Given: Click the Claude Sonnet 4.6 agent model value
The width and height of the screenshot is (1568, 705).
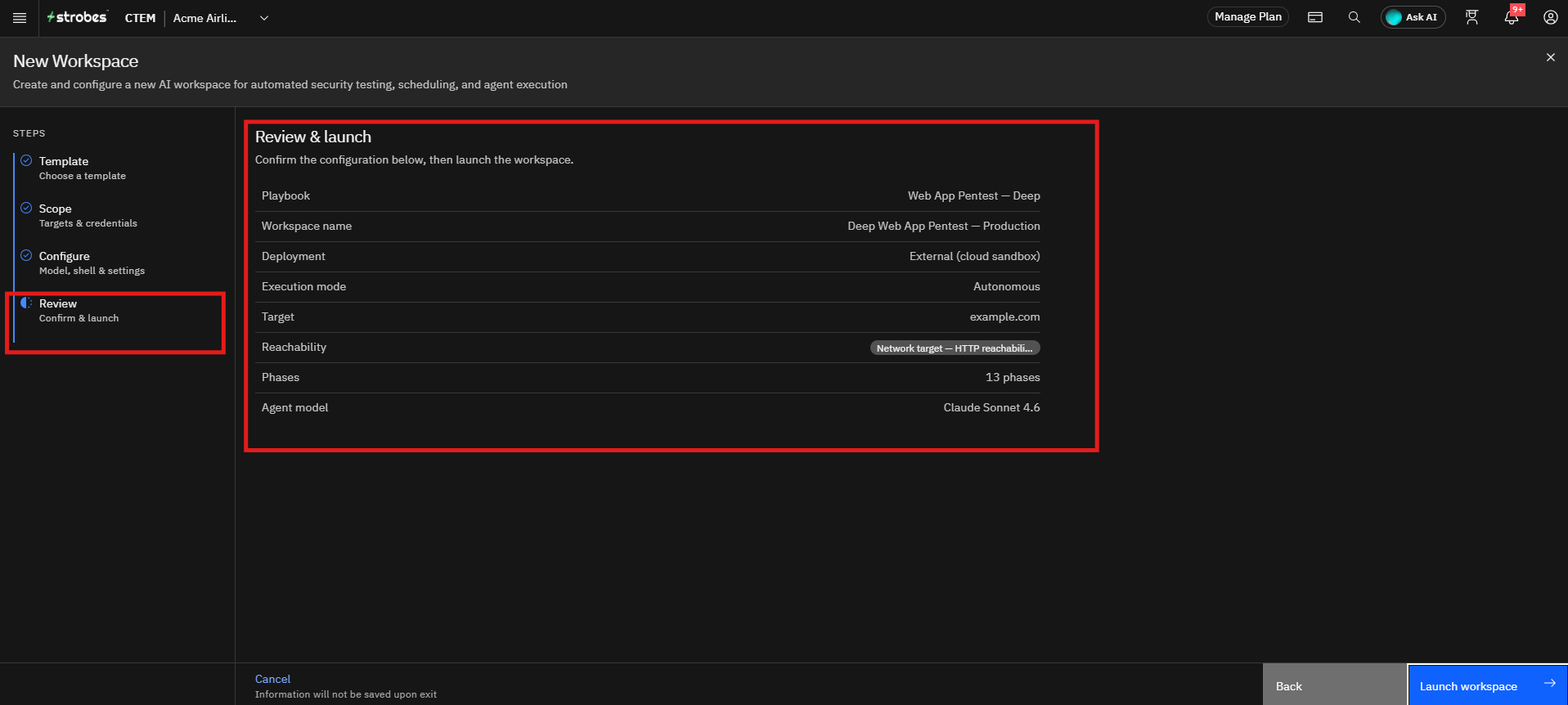Looking at the screenshot, I should 991,407.
